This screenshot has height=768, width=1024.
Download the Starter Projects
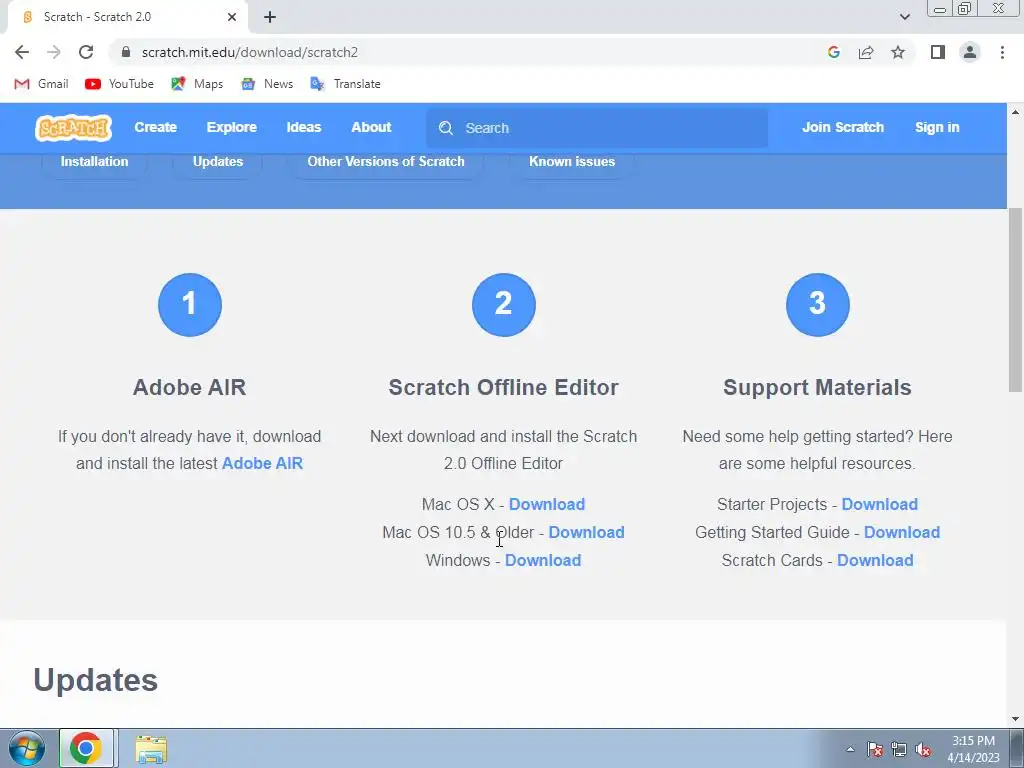click(x=879, y=505)
